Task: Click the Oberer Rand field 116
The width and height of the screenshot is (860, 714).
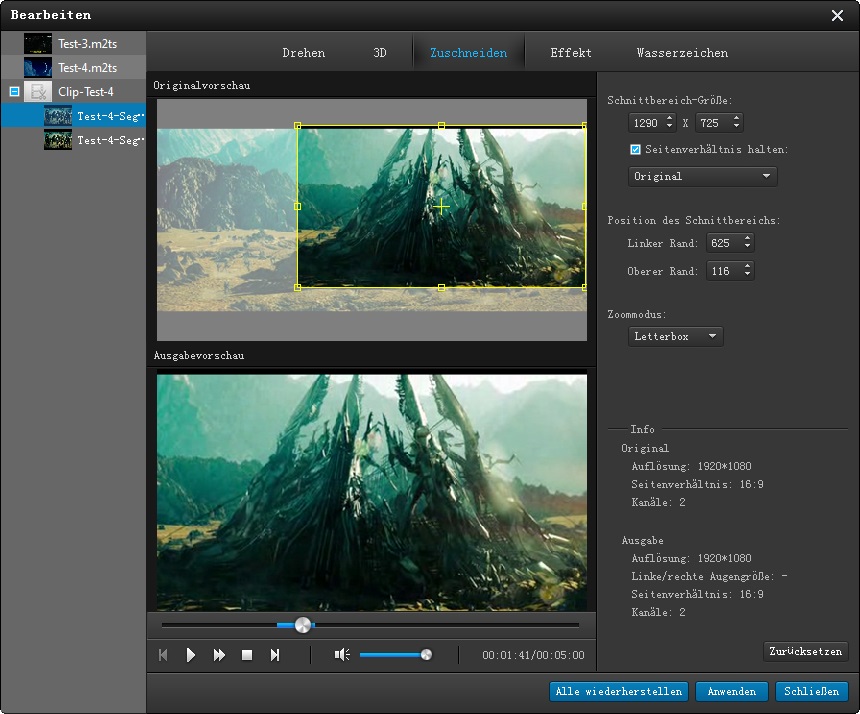Action: click(x=723, y=271)
